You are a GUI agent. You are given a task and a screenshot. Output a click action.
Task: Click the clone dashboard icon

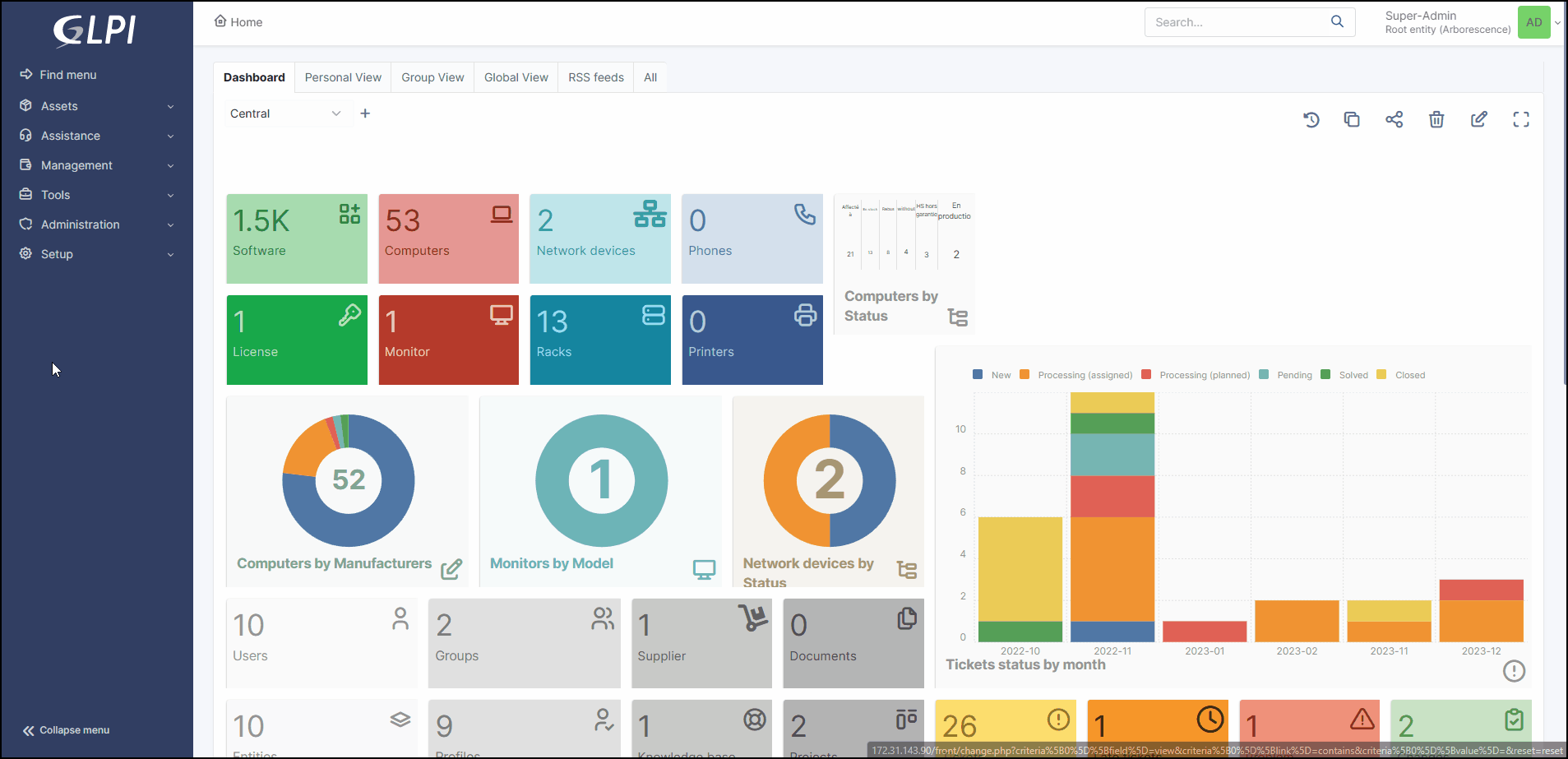(x=1352, y=120)
